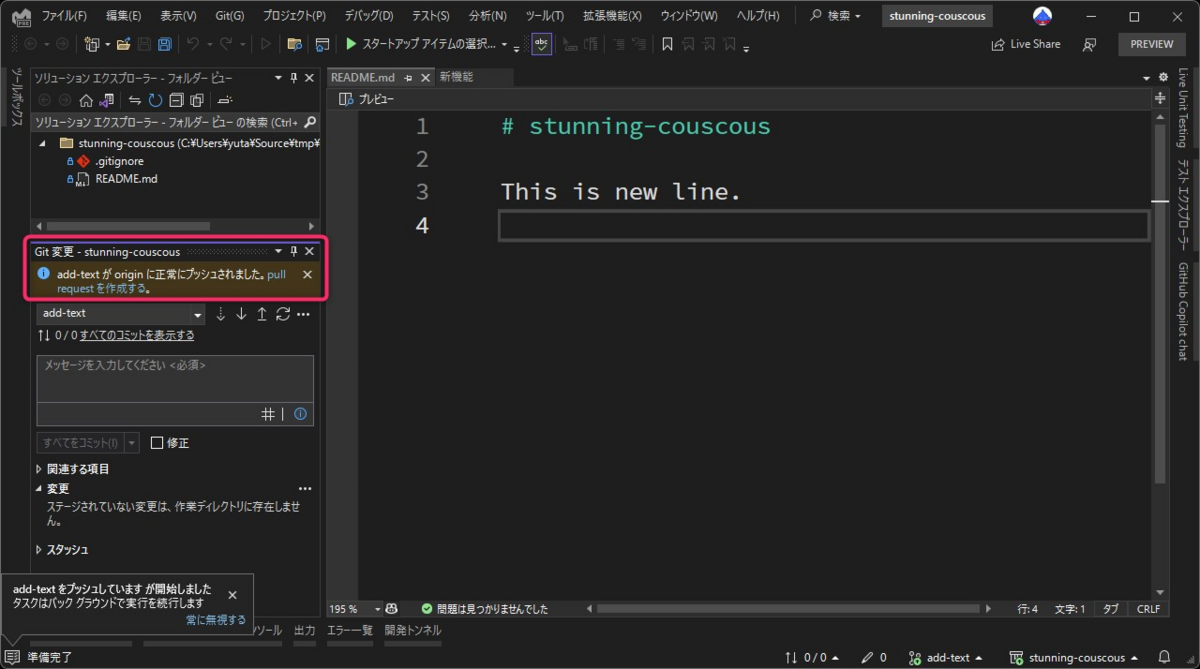Click the すべてのコミットを表示する link

[x=137, y=336]
